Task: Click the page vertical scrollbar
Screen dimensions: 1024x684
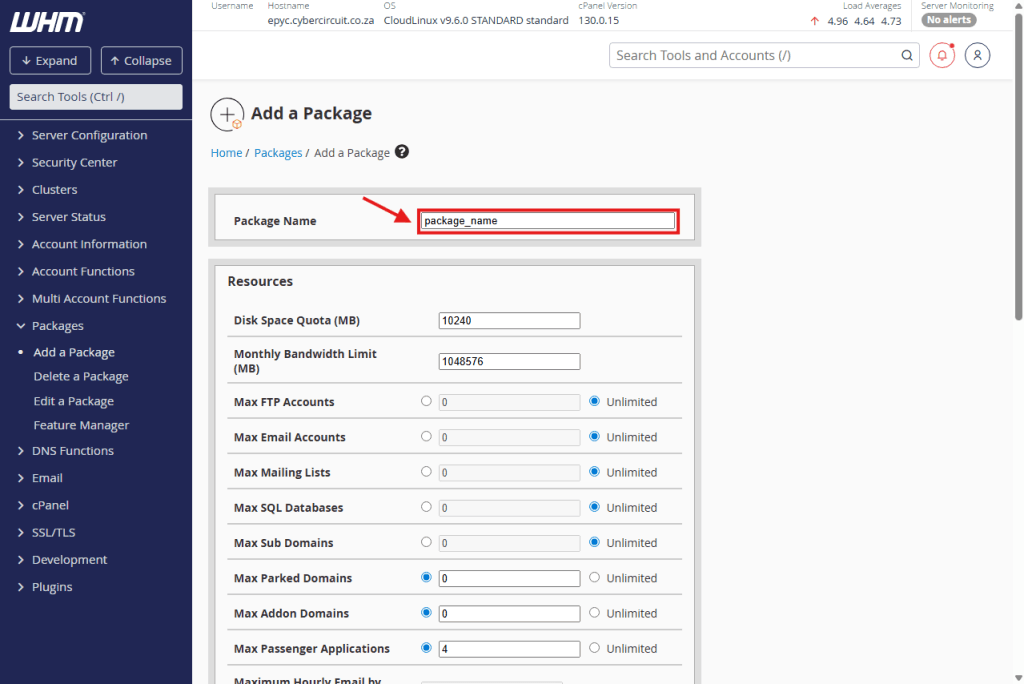Action: [x=1018, y=200]
